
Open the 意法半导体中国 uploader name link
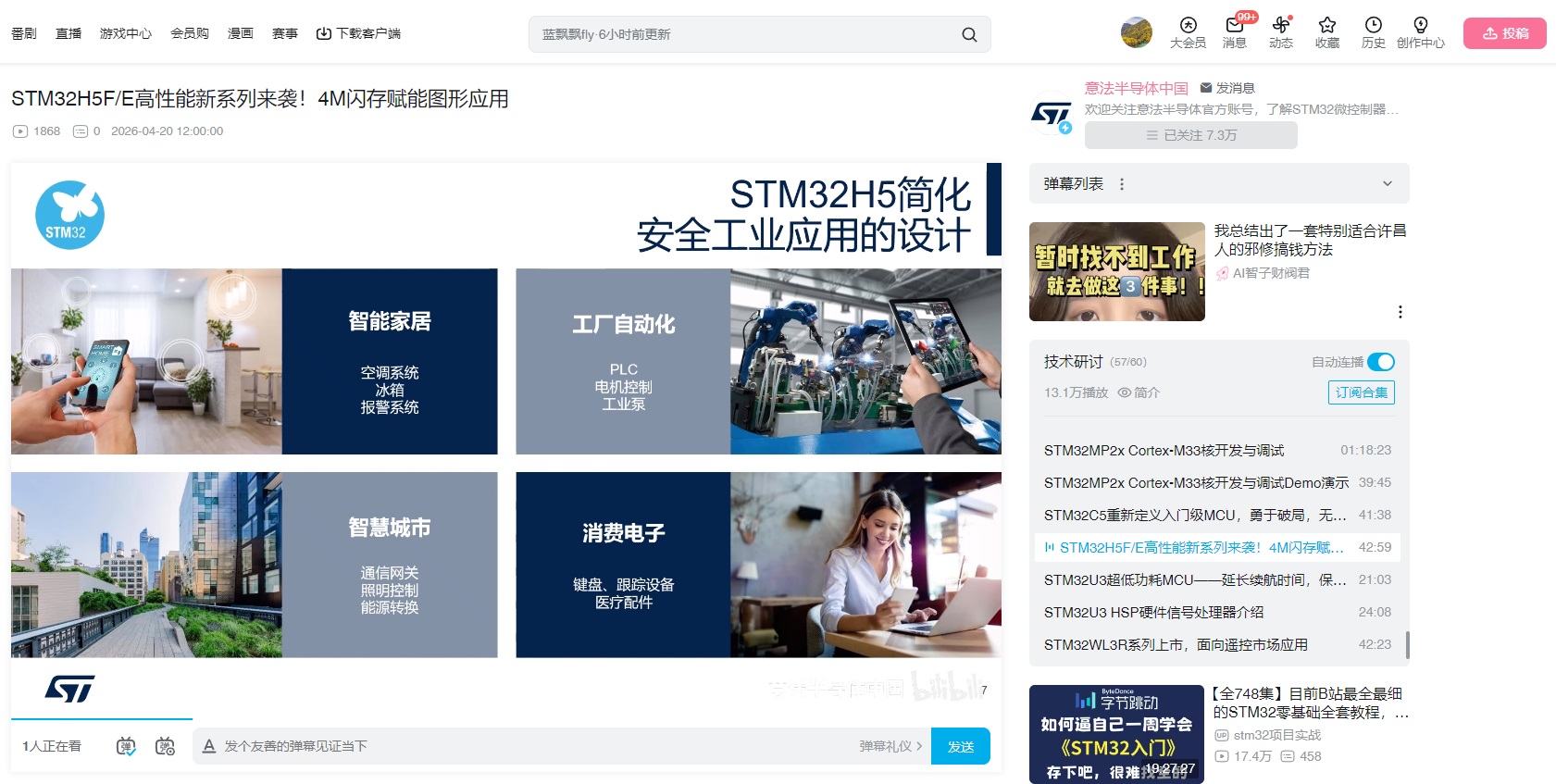(x=1137, y=88)
